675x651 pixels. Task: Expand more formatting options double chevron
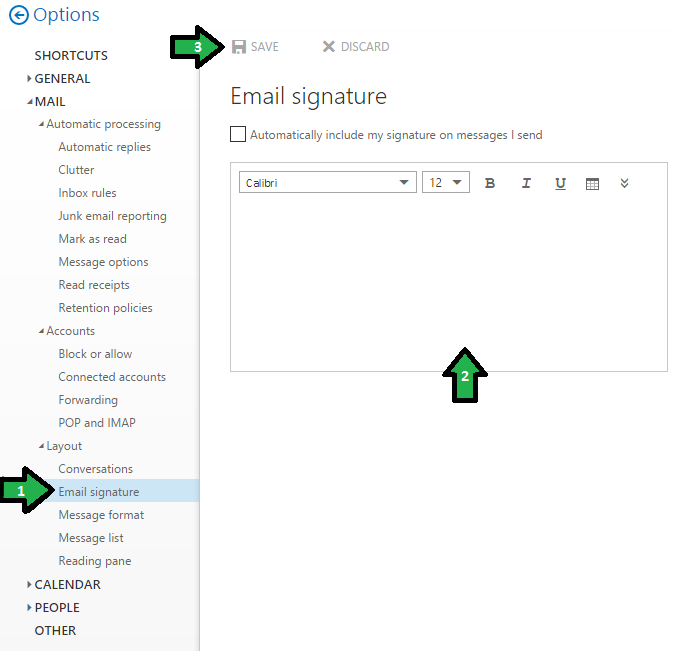pos(625,183)
